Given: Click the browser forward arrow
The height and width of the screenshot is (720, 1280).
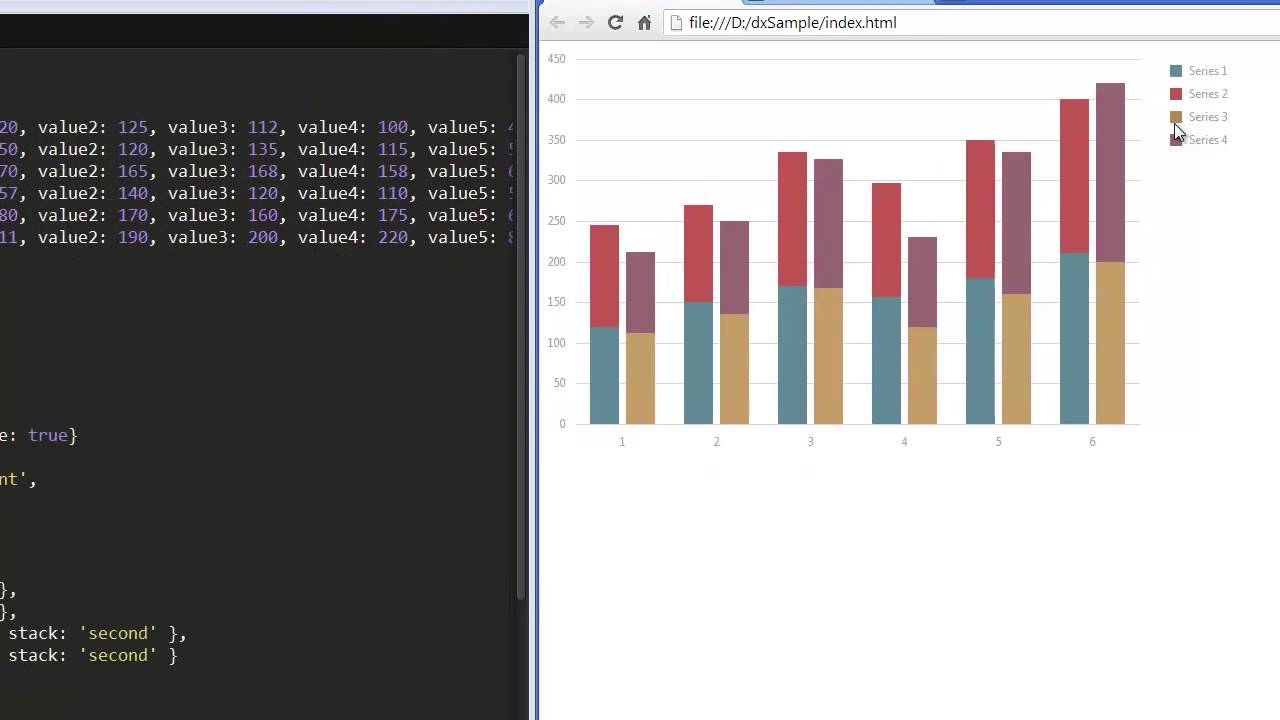Looking at the screenshot, I should [586, 22].
